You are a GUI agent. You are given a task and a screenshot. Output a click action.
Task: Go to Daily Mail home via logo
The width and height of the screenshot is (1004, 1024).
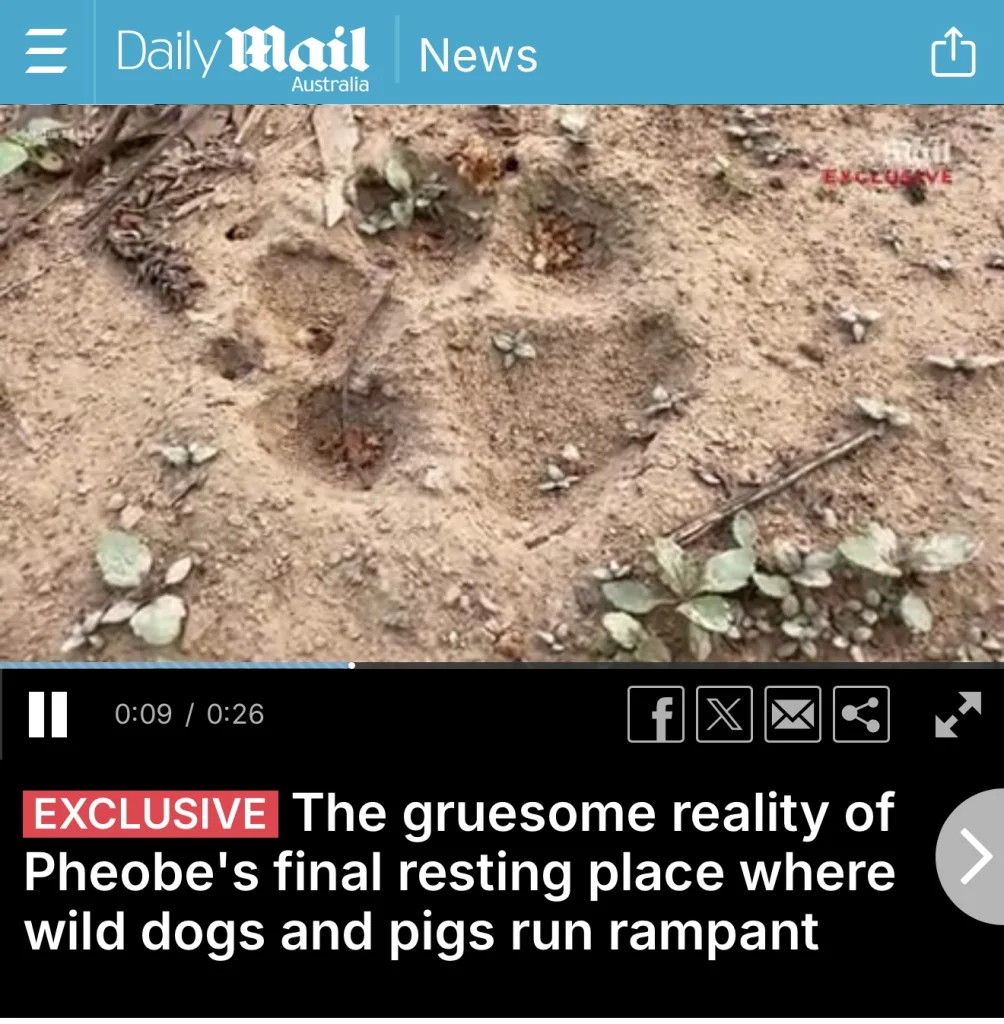pyautogui.click(x=242, y=51)
